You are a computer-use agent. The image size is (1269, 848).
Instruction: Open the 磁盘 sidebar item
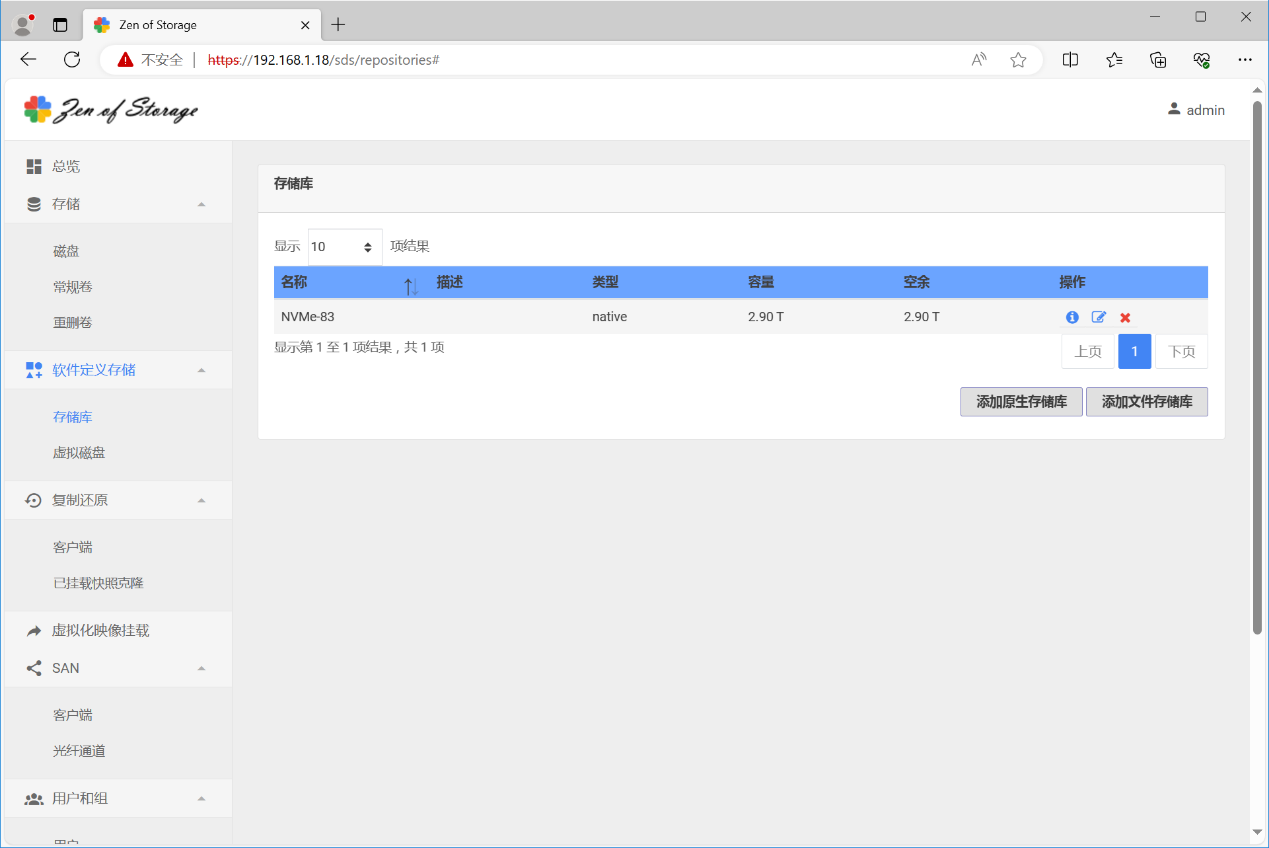tap(66, 251)
